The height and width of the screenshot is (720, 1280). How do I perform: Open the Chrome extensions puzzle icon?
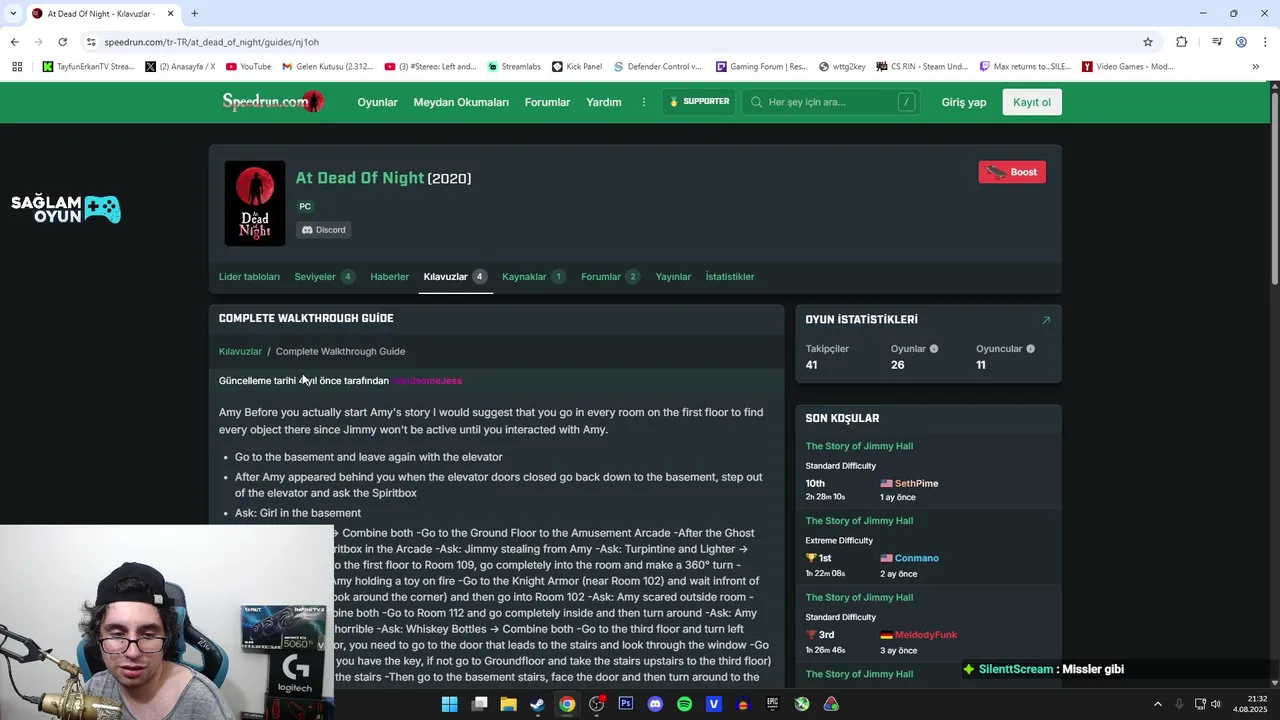click(1181, 42)
